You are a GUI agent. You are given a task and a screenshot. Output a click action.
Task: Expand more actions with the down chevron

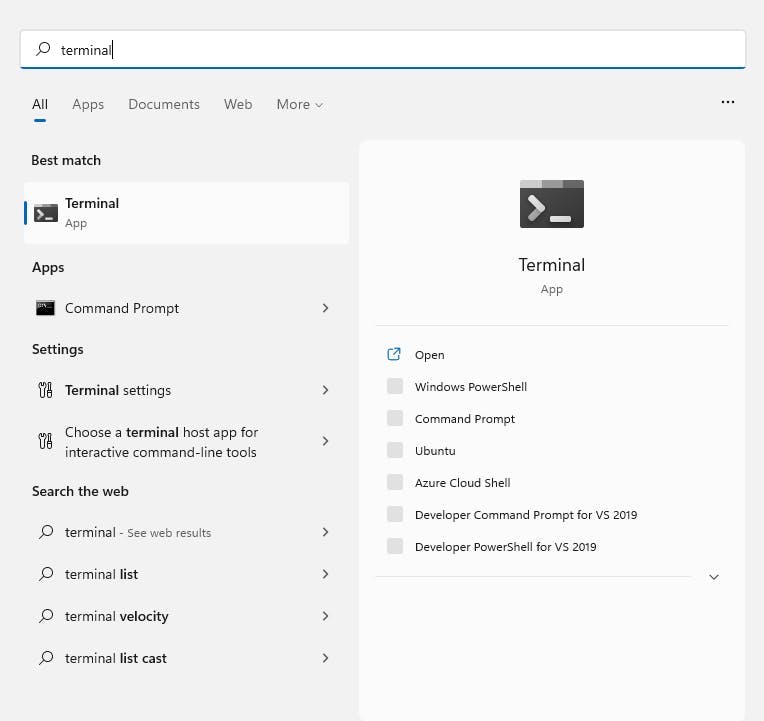[x=713, y=577]
